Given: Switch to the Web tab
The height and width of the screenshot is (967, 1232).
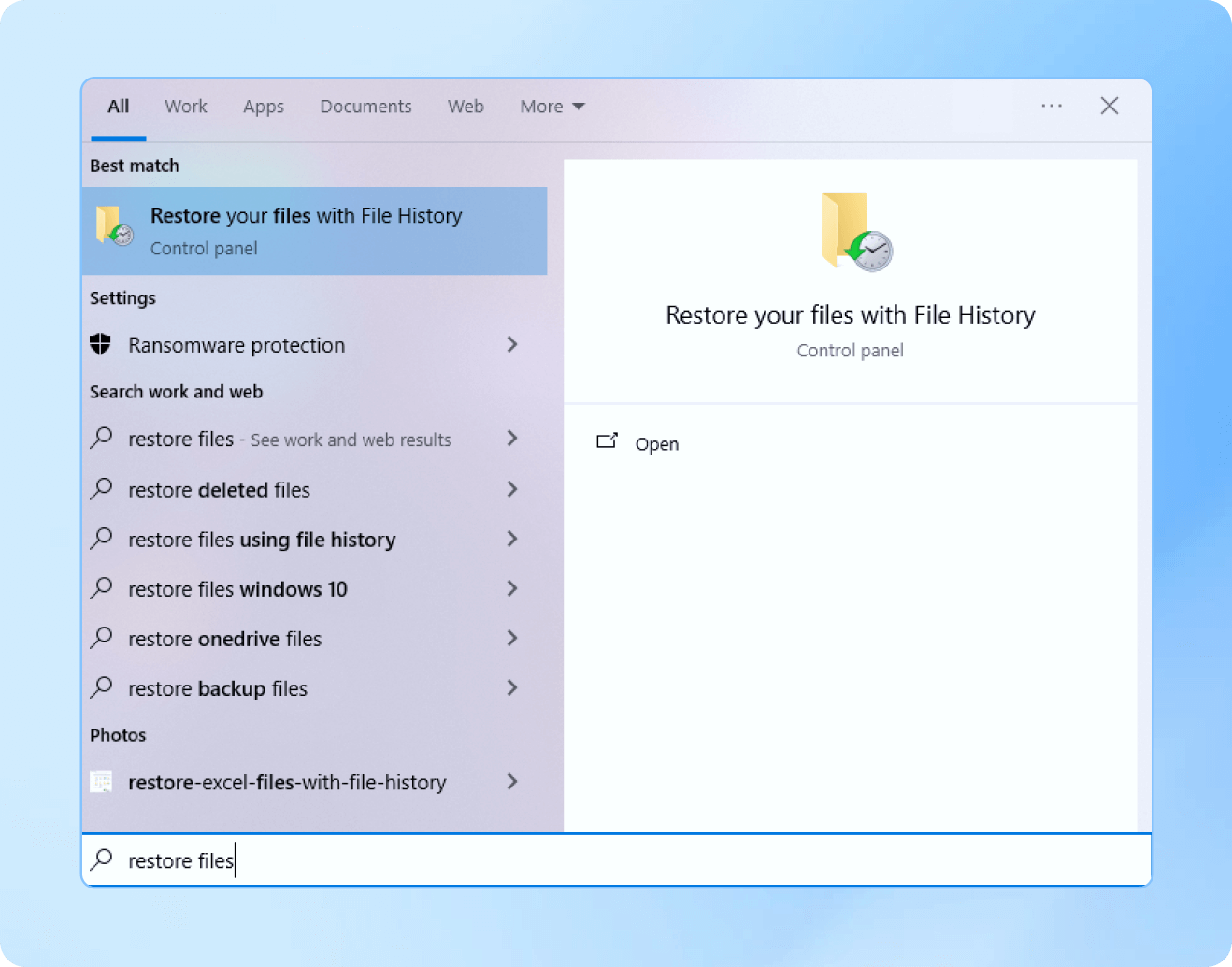Looking at the screenshot, I should (466, 107).
